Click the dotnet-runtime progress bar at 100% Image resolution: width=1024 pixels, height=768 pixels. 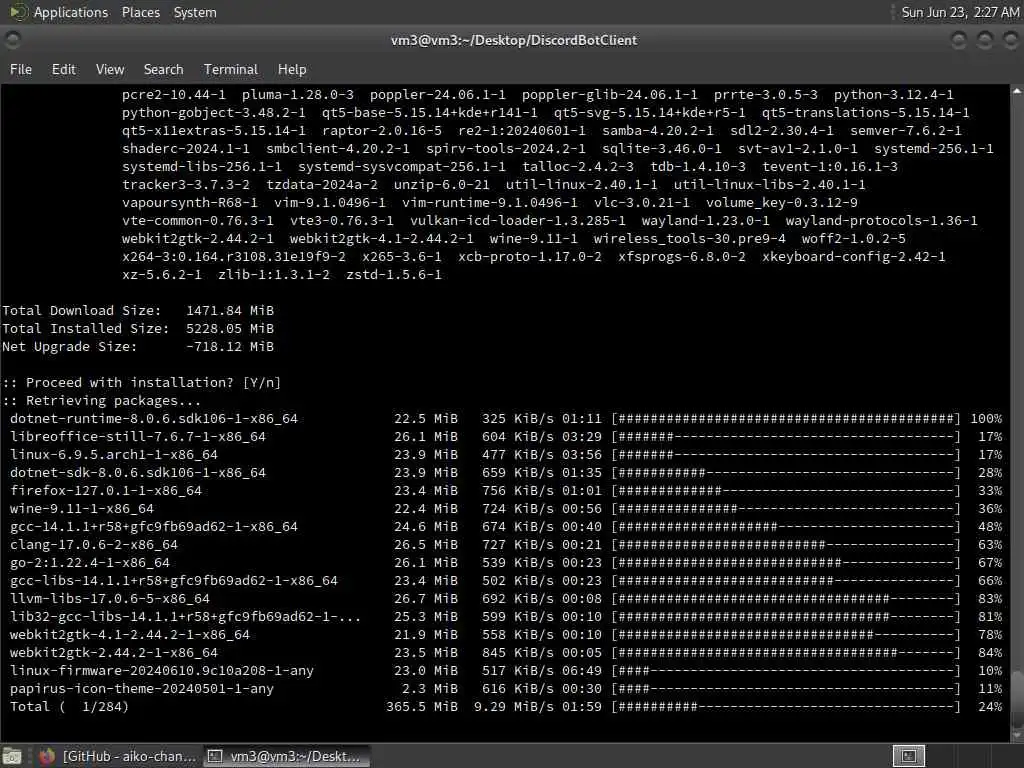pos(786,419)
